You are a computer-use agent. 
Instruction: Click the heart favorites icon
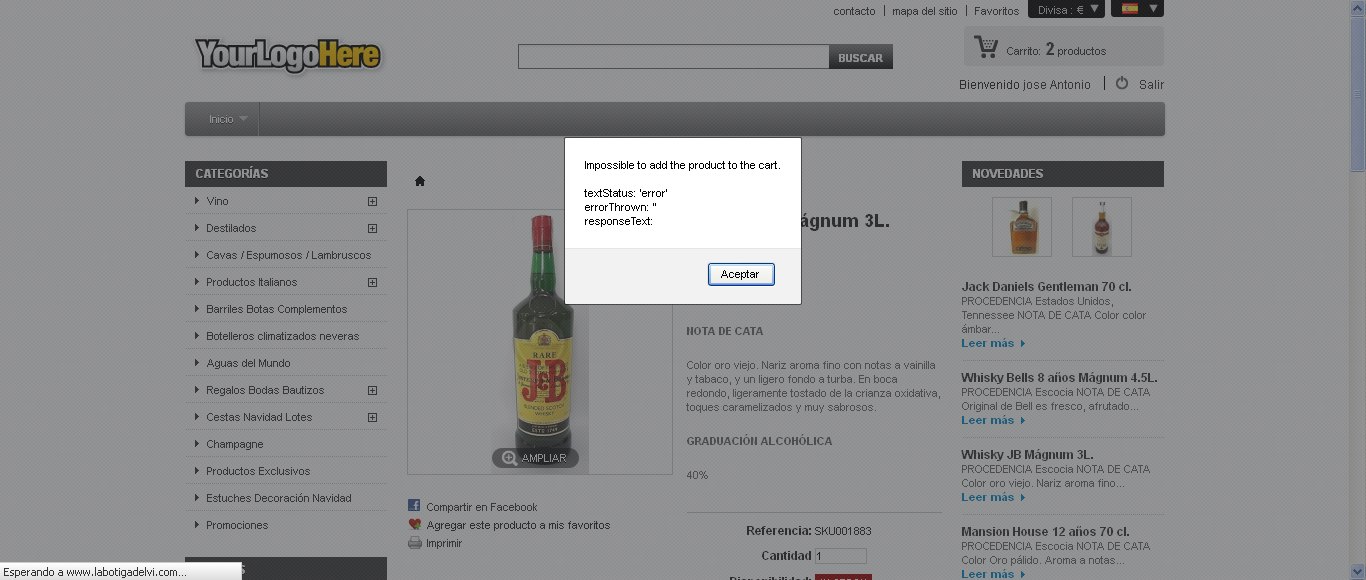point(414,524)
